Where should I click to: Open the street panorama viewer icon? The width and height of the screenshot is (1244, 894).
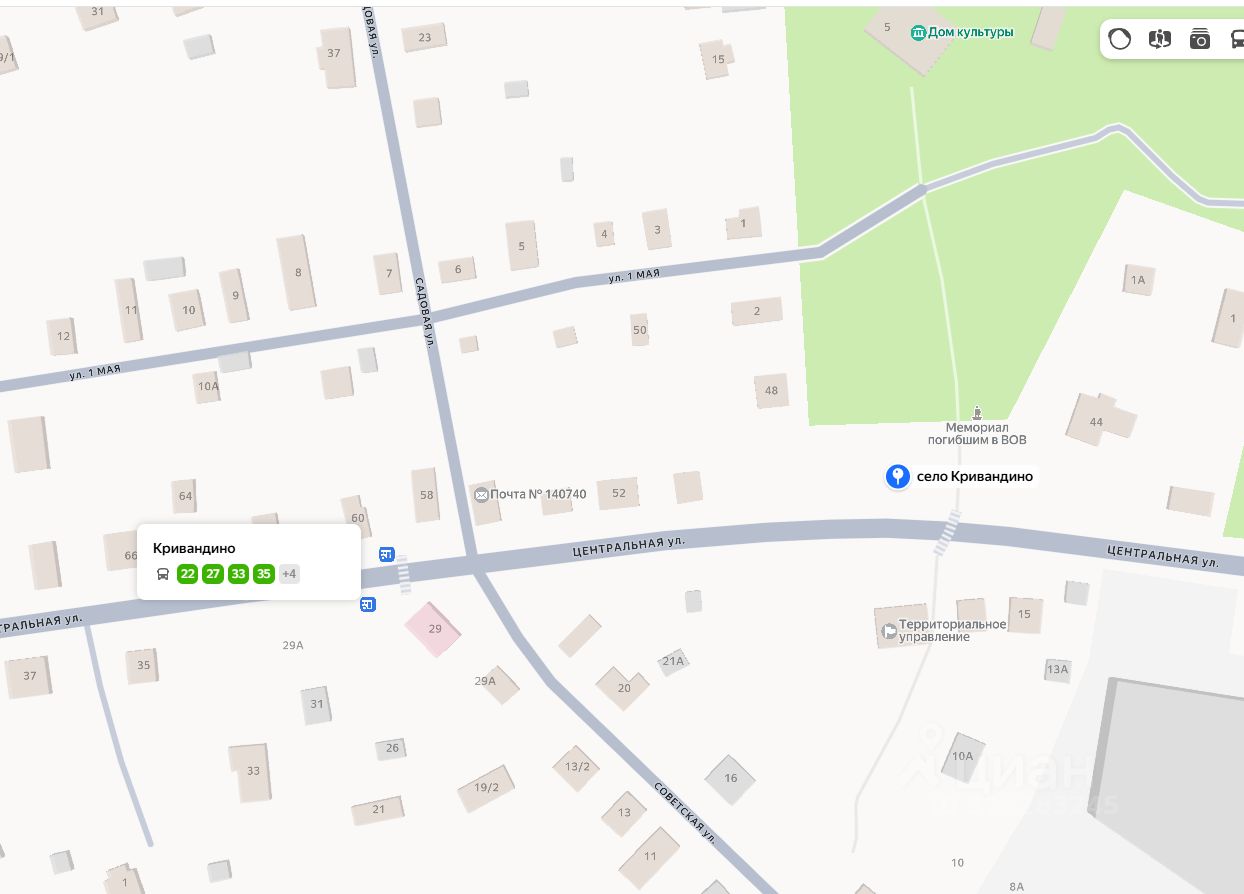[1160, 39]
